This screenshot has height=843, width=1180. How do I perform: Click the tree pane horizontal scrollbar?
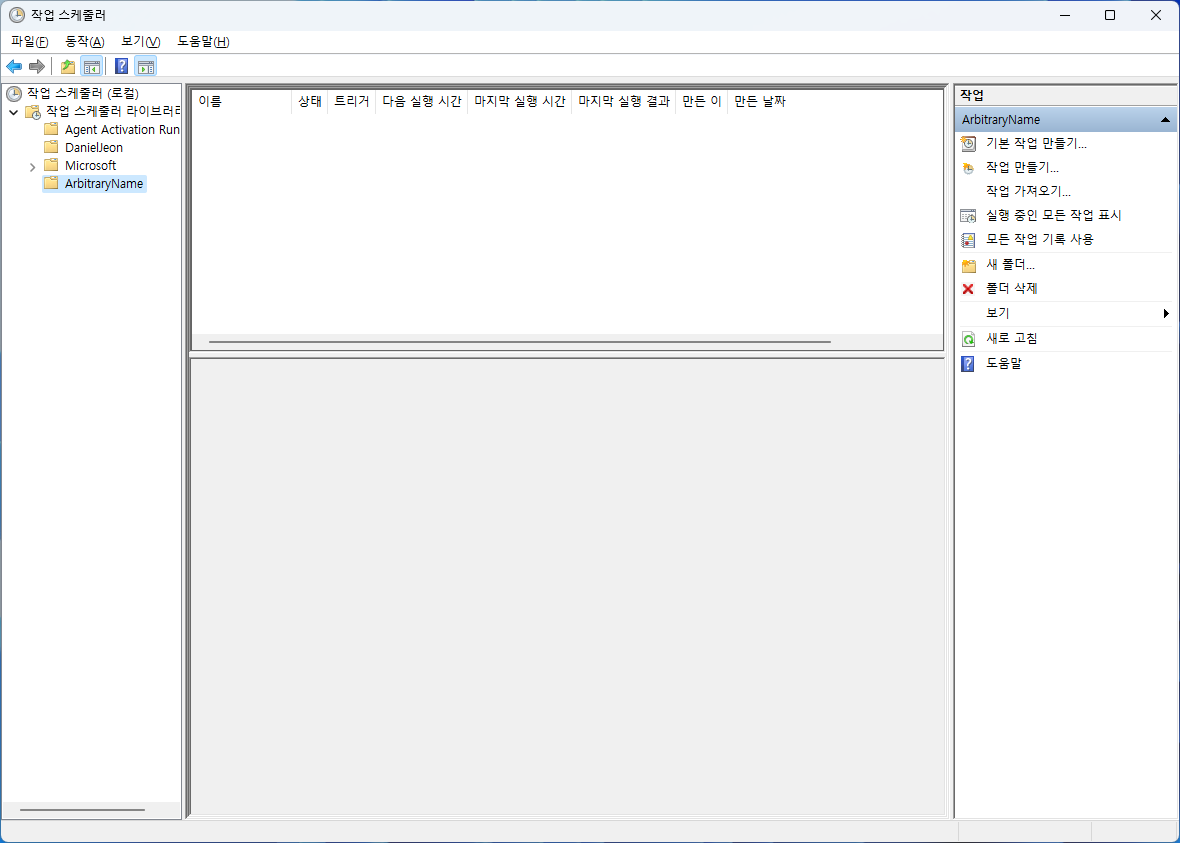(82, 810)
